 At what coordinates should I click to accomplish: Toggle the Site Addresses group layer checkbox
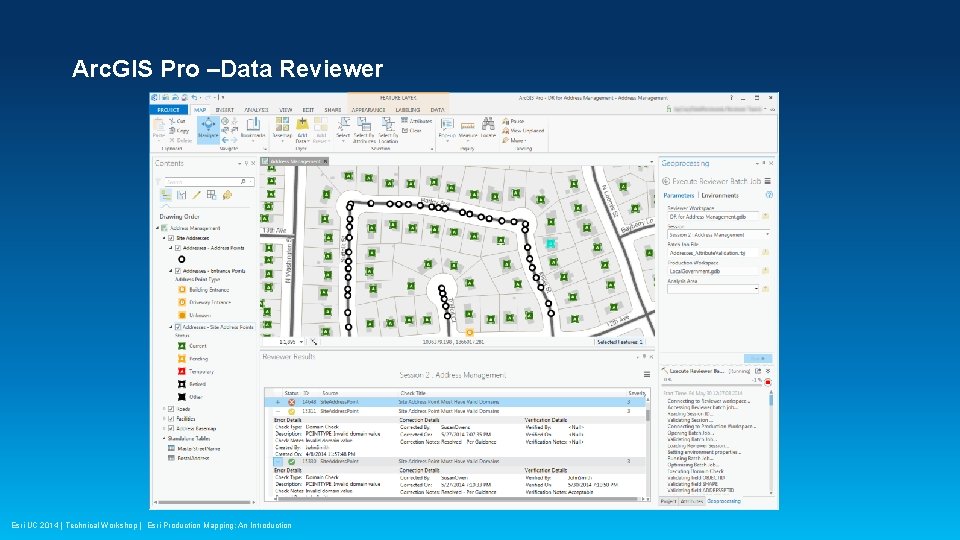click(171, 238)
